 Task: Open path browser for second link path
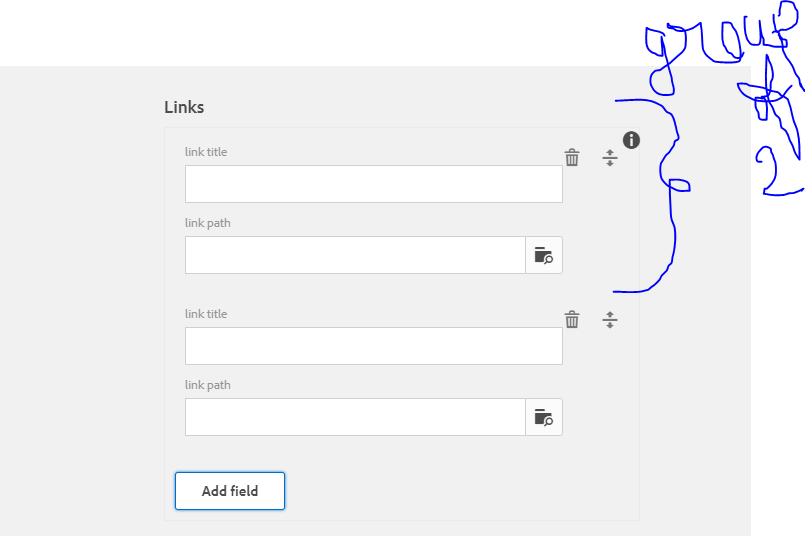544,417
